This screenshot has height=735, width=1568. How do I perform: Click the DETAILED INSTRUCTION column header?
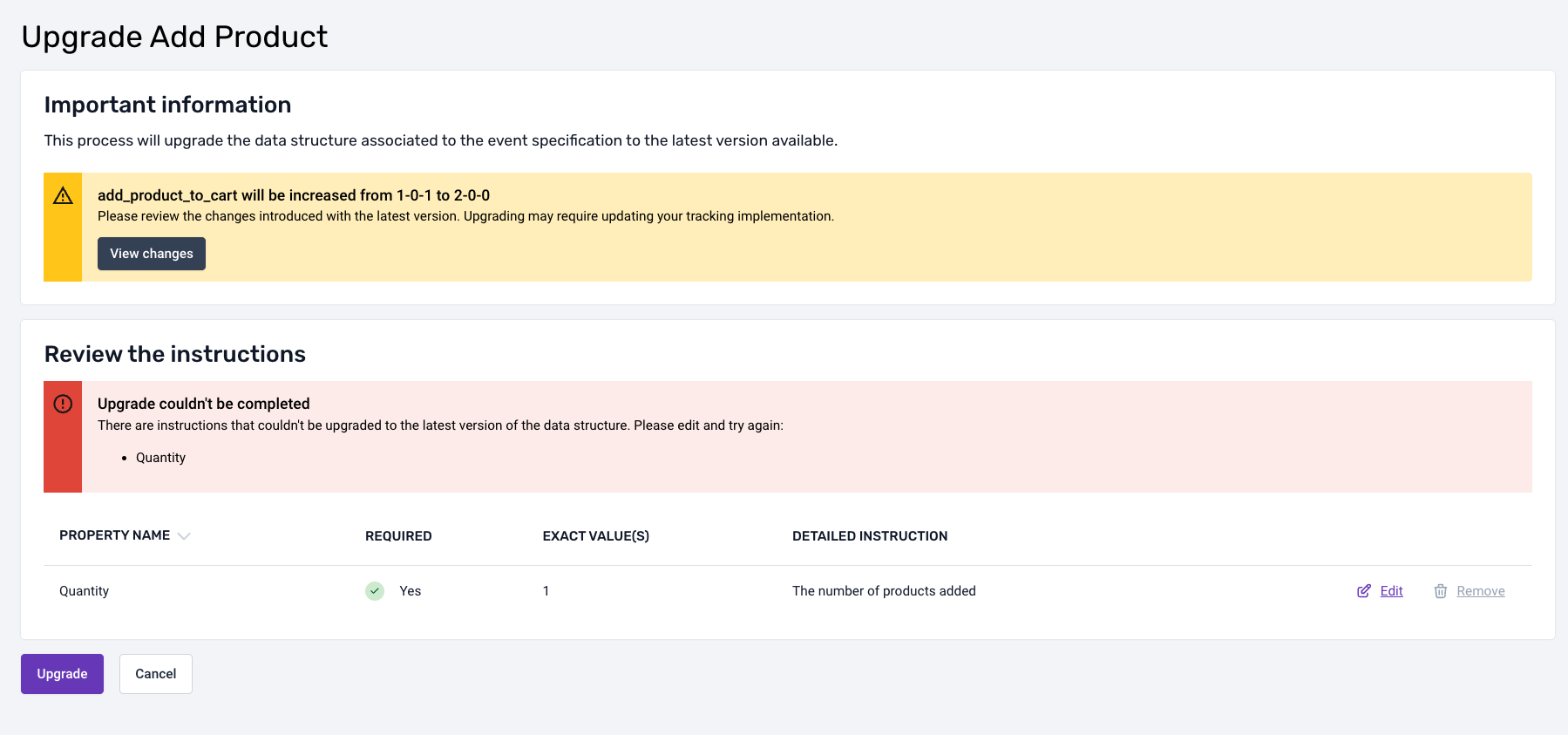pos(869,536)
